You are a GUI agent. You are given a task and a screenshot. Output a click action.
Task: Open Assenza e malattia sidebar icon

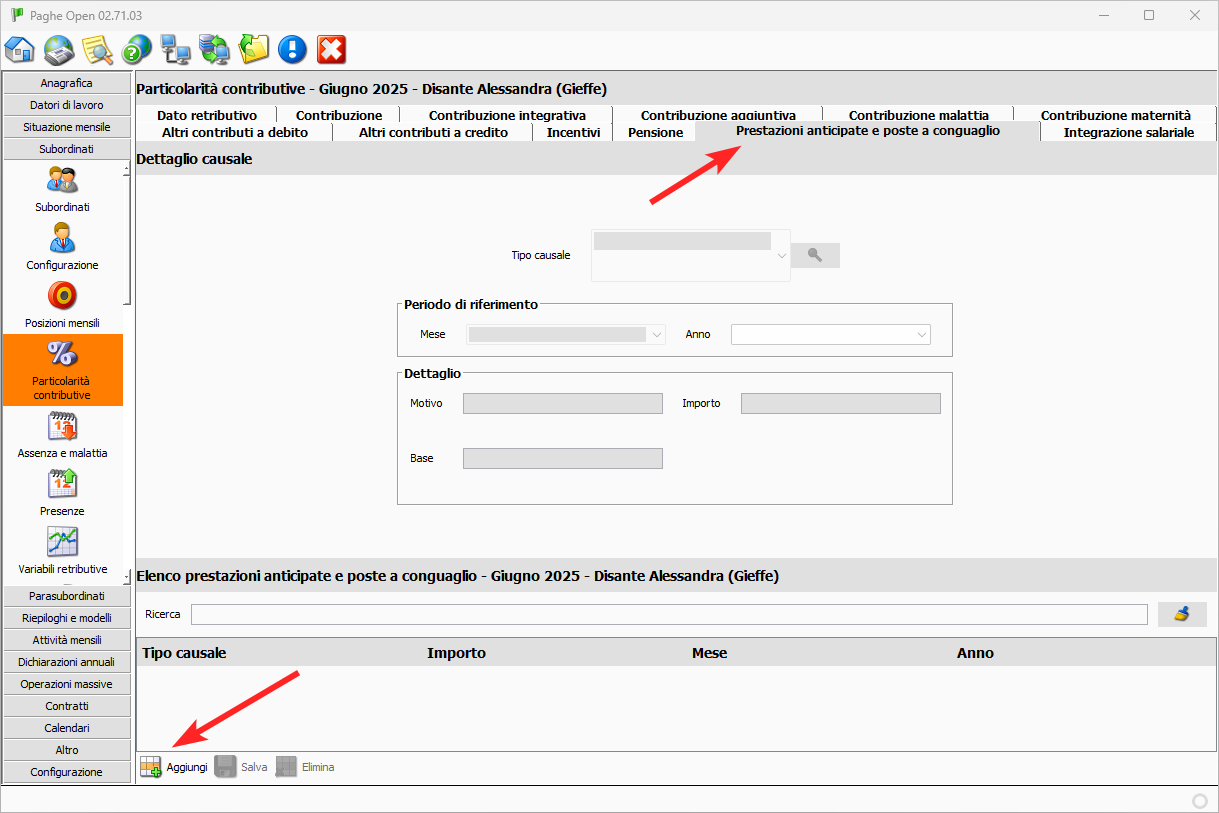[x=62, y=435]
